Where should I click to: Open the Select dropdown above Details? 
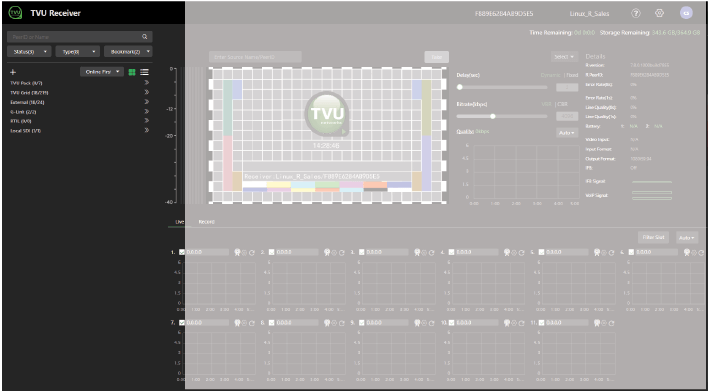point(564,57)
